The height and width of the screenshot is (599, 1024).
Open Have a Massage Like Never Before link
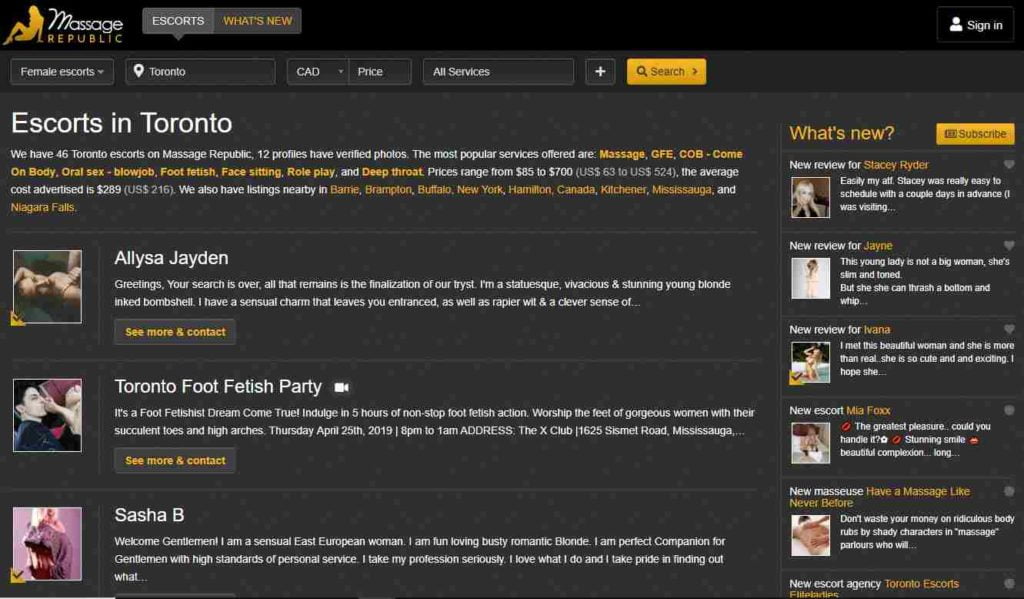coord(880,497)
